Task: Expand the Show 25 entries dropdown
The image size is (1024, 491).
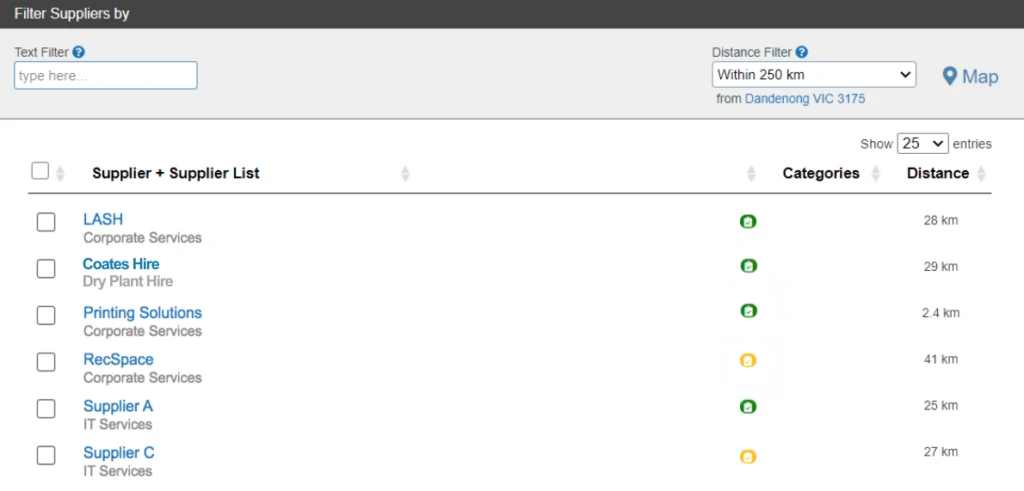Action: coord(923,144)
